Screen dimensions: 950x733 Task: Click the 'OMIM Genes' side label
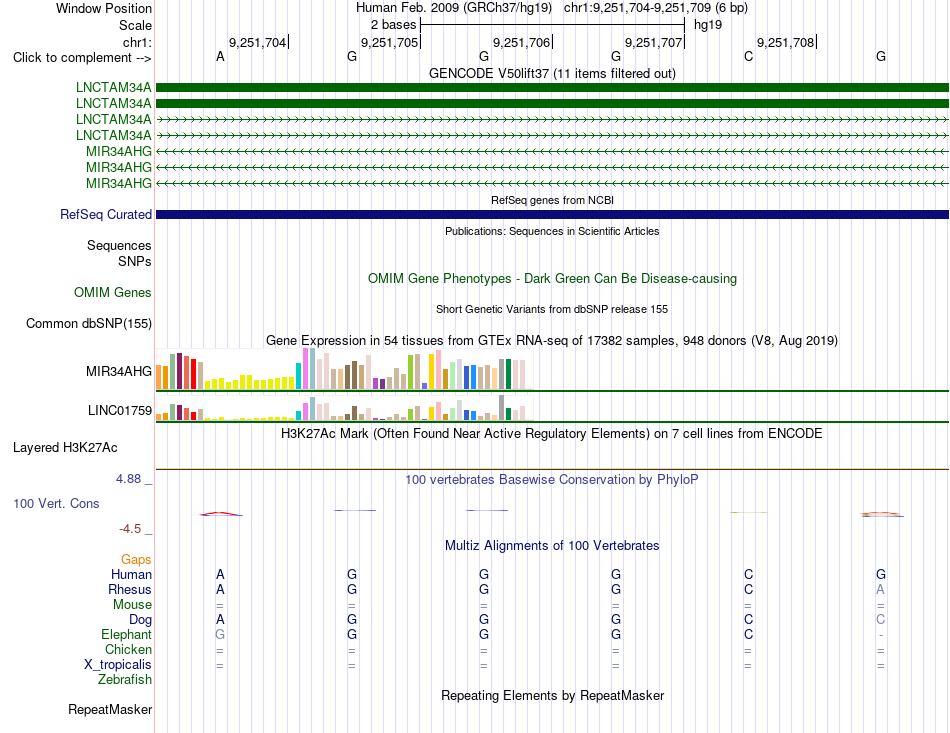pos(113,293)
